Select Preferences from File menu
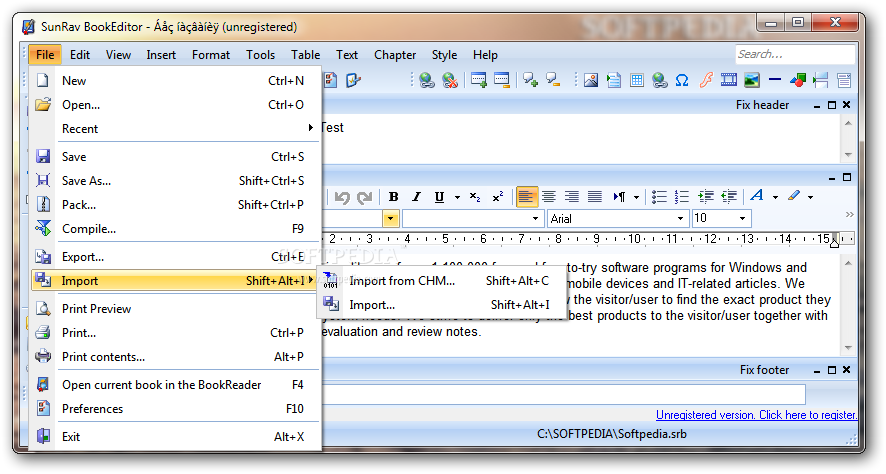The width and height of the screenshot is (886, 474). pos(177,409)
